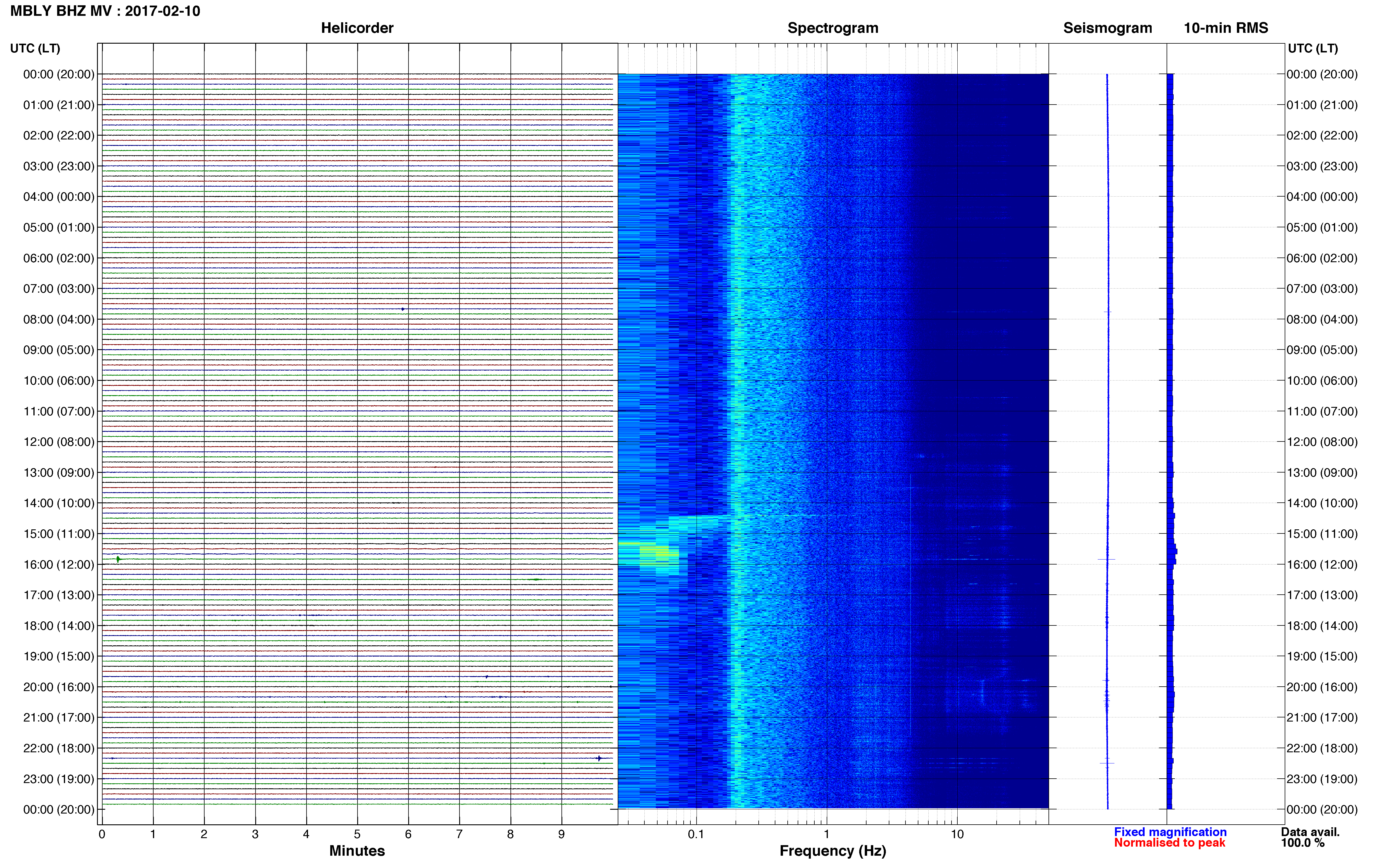This screenshot has height=868, width=1389.
Task: Click the Fixed magnification legend text
Action: coord(1170,832)
